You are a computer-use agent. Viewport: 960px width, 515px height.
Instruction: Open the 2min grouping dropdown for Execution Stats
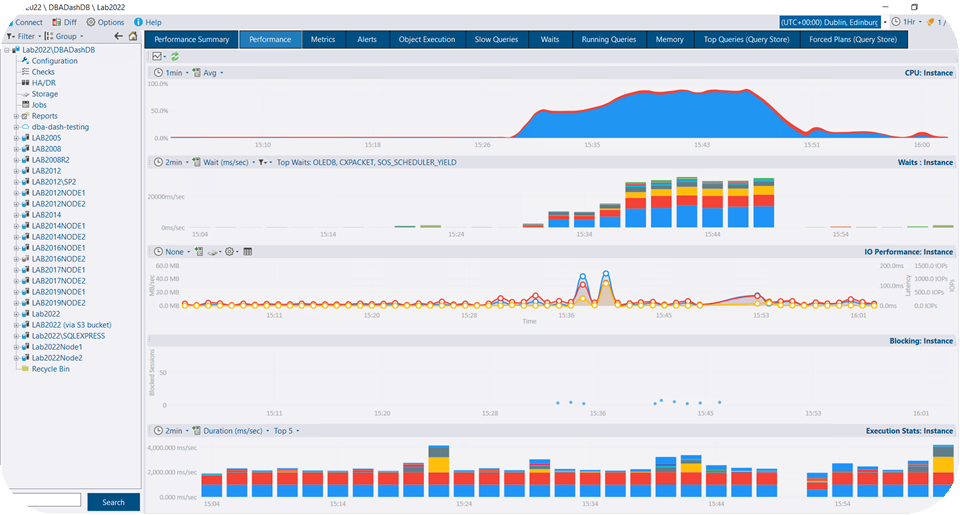point(171,430)
